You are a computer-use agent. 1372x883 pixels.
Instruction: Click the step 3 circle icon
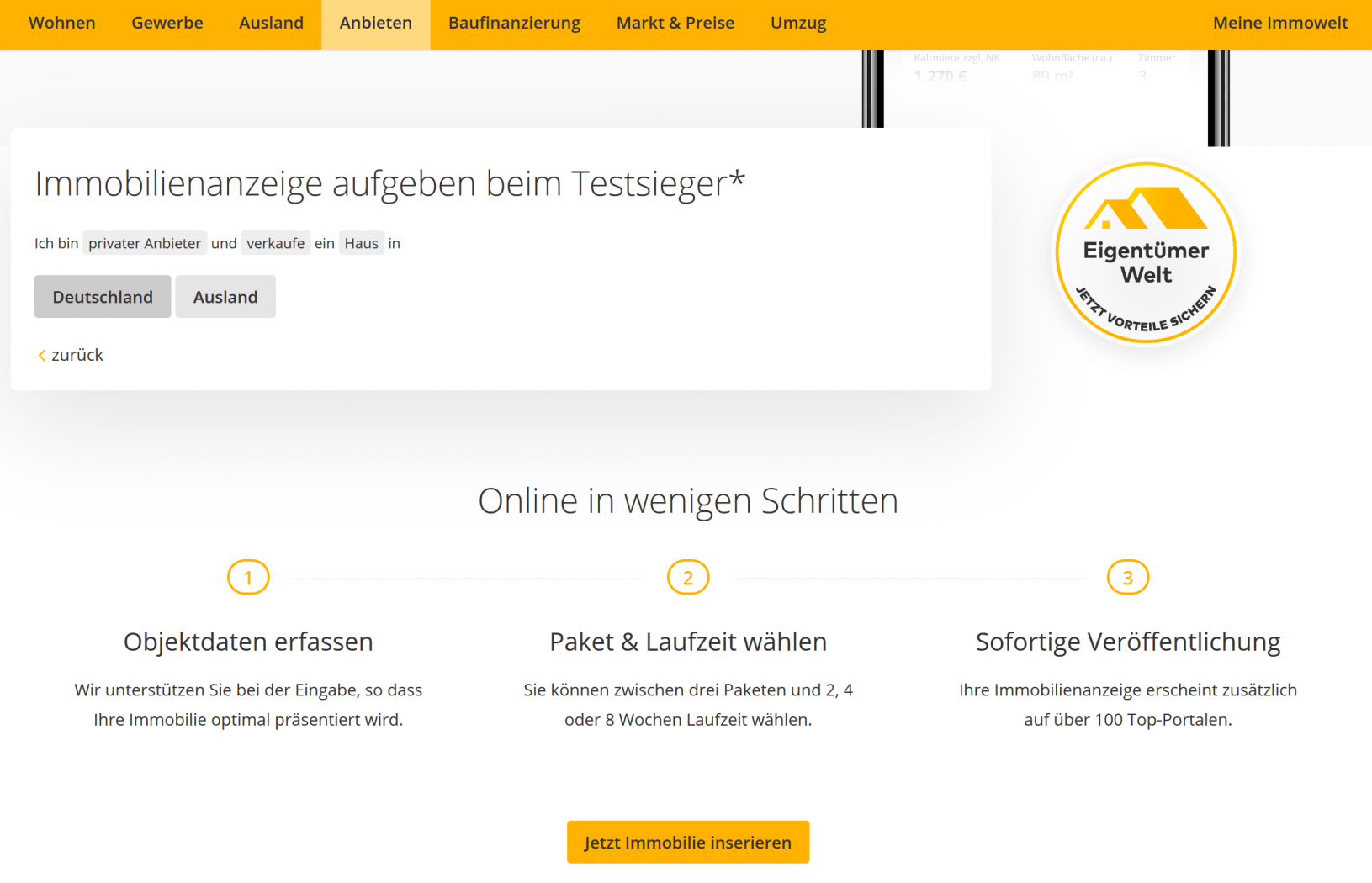click(x=1128, y=578)
